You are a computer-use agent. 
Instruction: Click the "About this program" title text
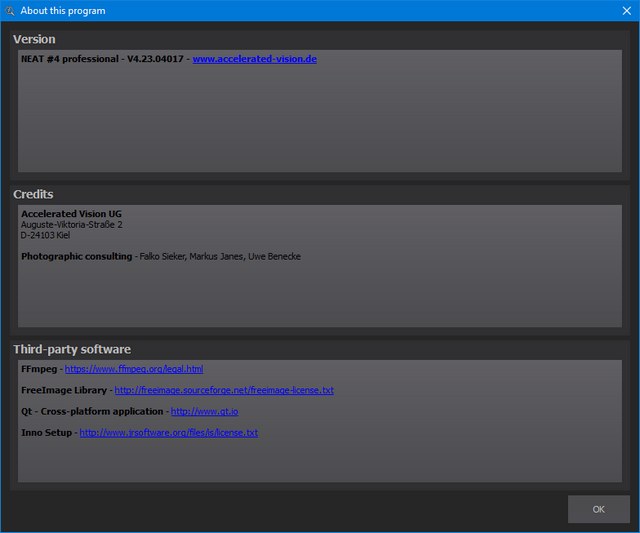63,11
